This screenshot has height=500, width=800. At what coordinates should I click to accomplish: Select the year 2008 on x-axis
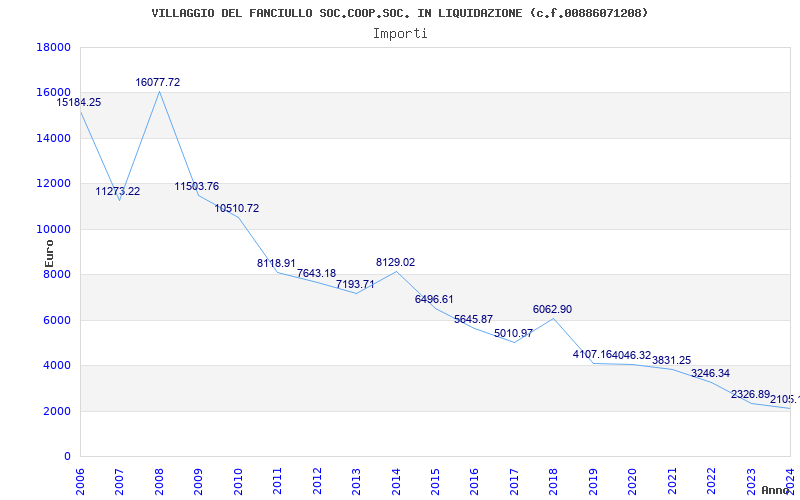click(159, 481)
